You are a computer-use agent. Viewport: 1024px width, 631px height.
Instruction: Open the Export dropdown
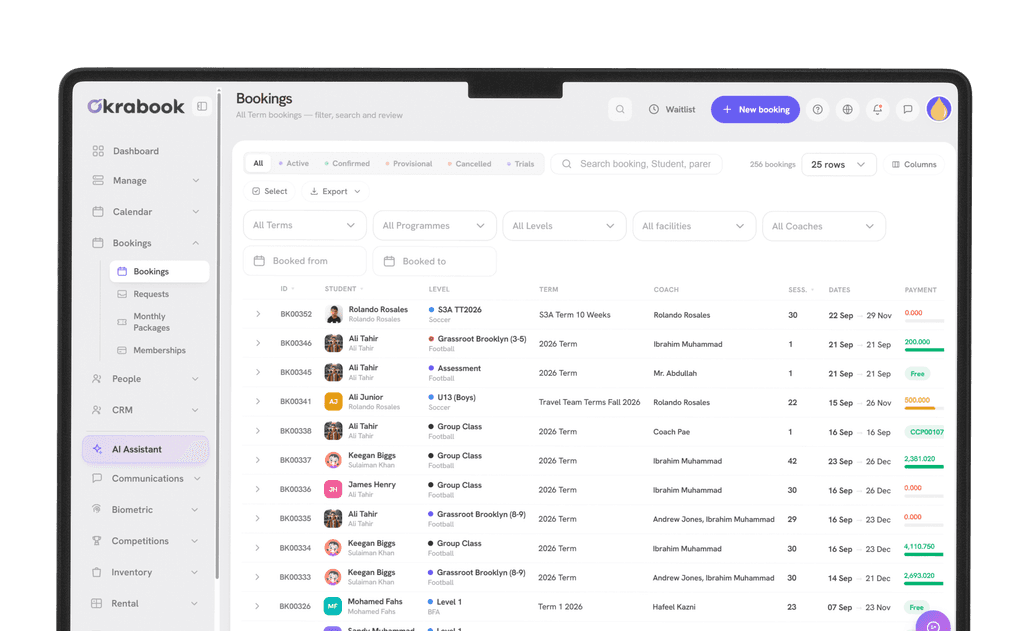coord(335,191)
